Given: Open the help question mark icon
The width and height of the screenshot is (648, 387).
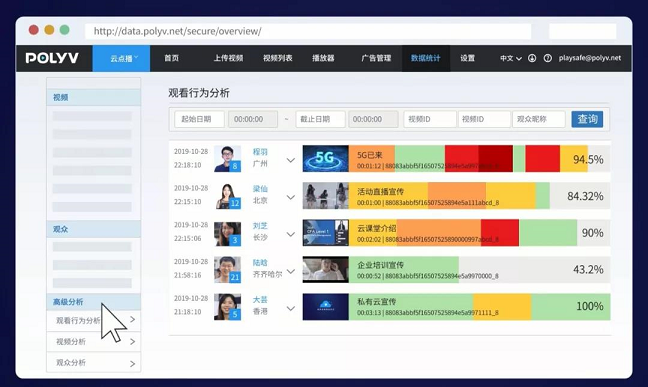Looking at the screenshot, I should 548,58.
